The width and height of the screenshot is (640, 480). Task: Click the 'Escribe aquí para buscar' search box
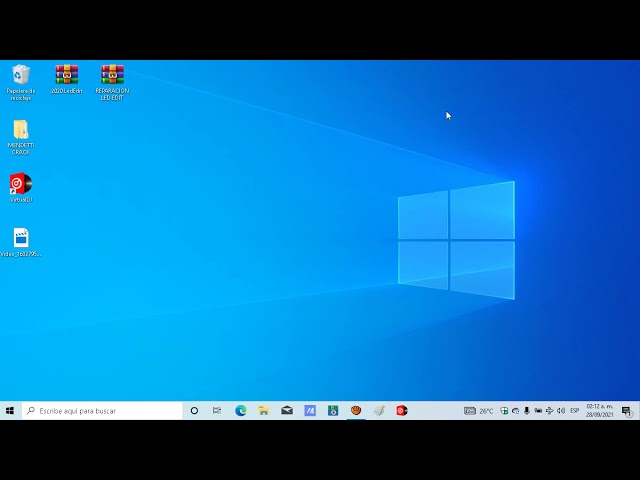102,411
